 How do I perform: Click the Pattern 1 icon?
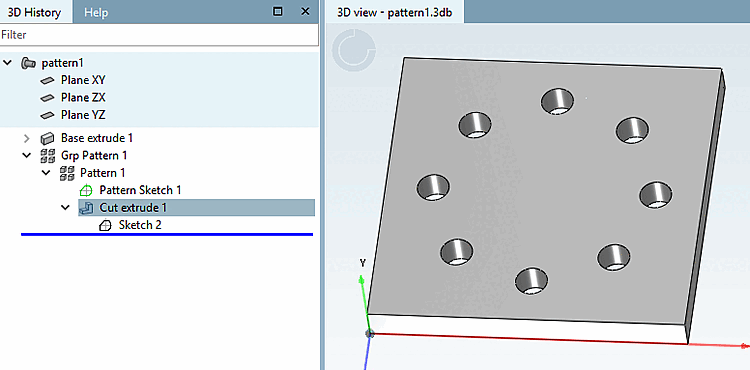pos(67,173)
